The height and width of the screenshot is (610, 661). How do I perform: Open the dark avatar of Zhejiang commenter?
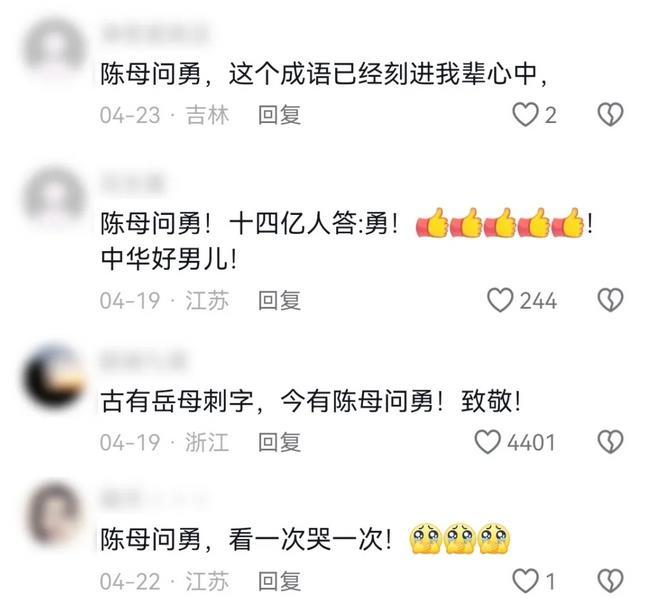tap(54, 376)
